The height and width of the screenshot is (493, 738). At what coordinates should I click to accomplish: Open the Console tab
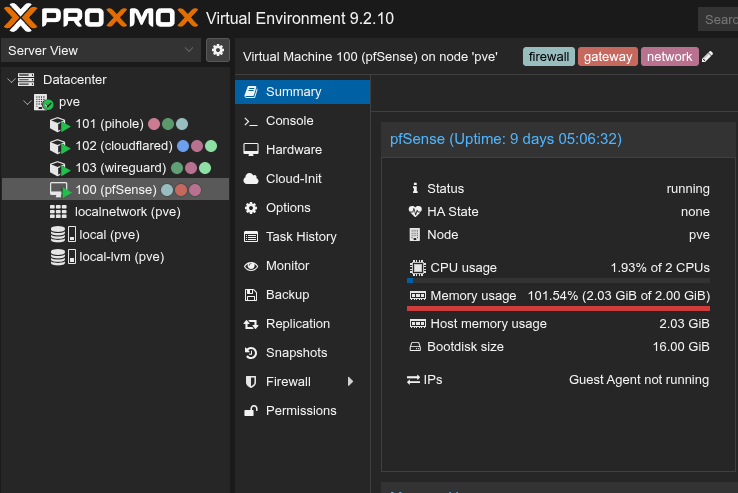(x=302, y=121)
